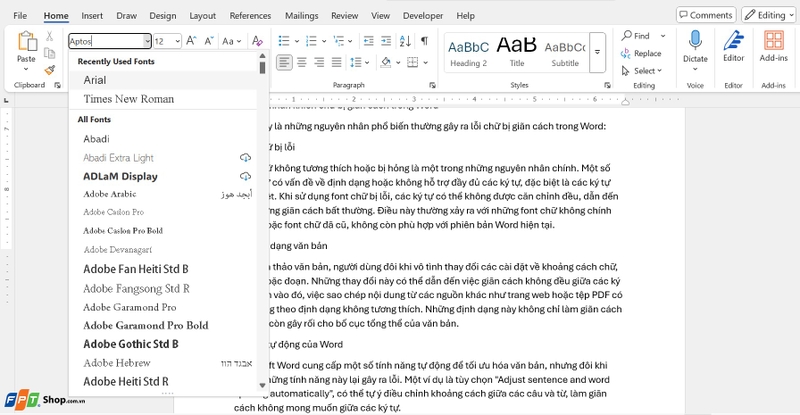Open the Mailings tab
The height and width of the screenshot is (415, 800).
pyautogui.click(x=302, y=16)
